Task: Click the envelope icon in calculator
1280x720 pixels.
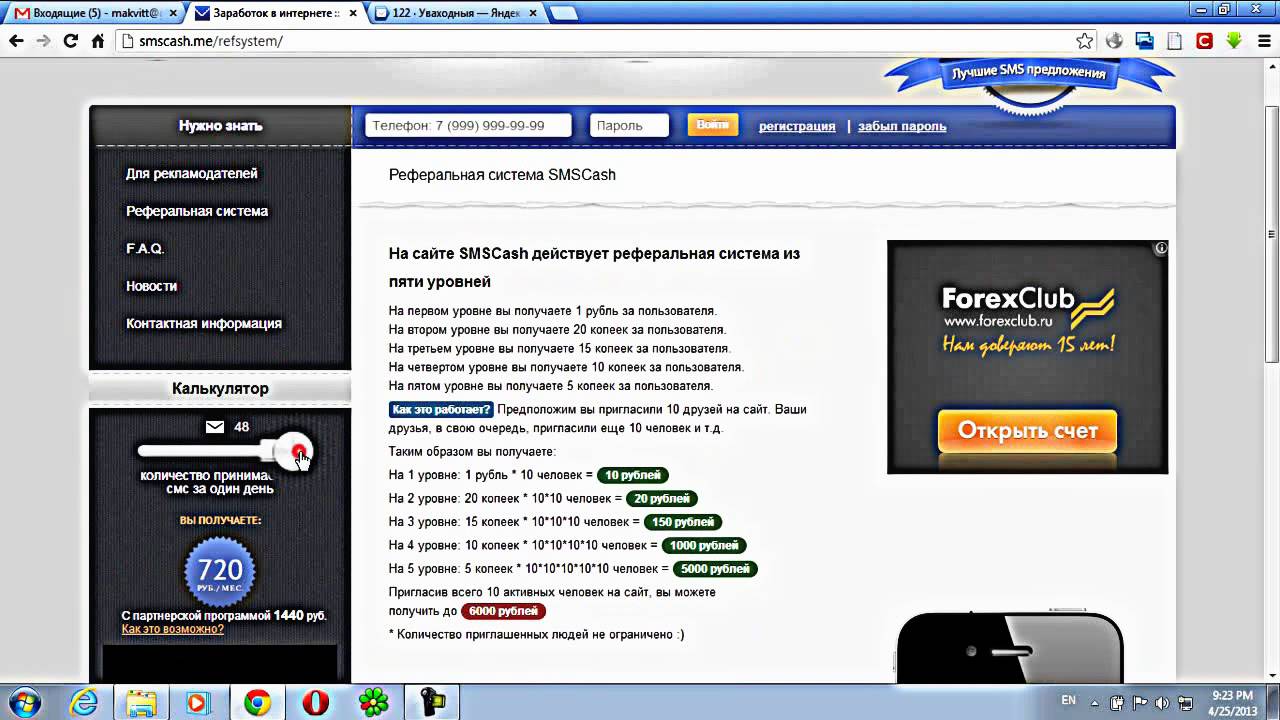Action: (215, 427)
